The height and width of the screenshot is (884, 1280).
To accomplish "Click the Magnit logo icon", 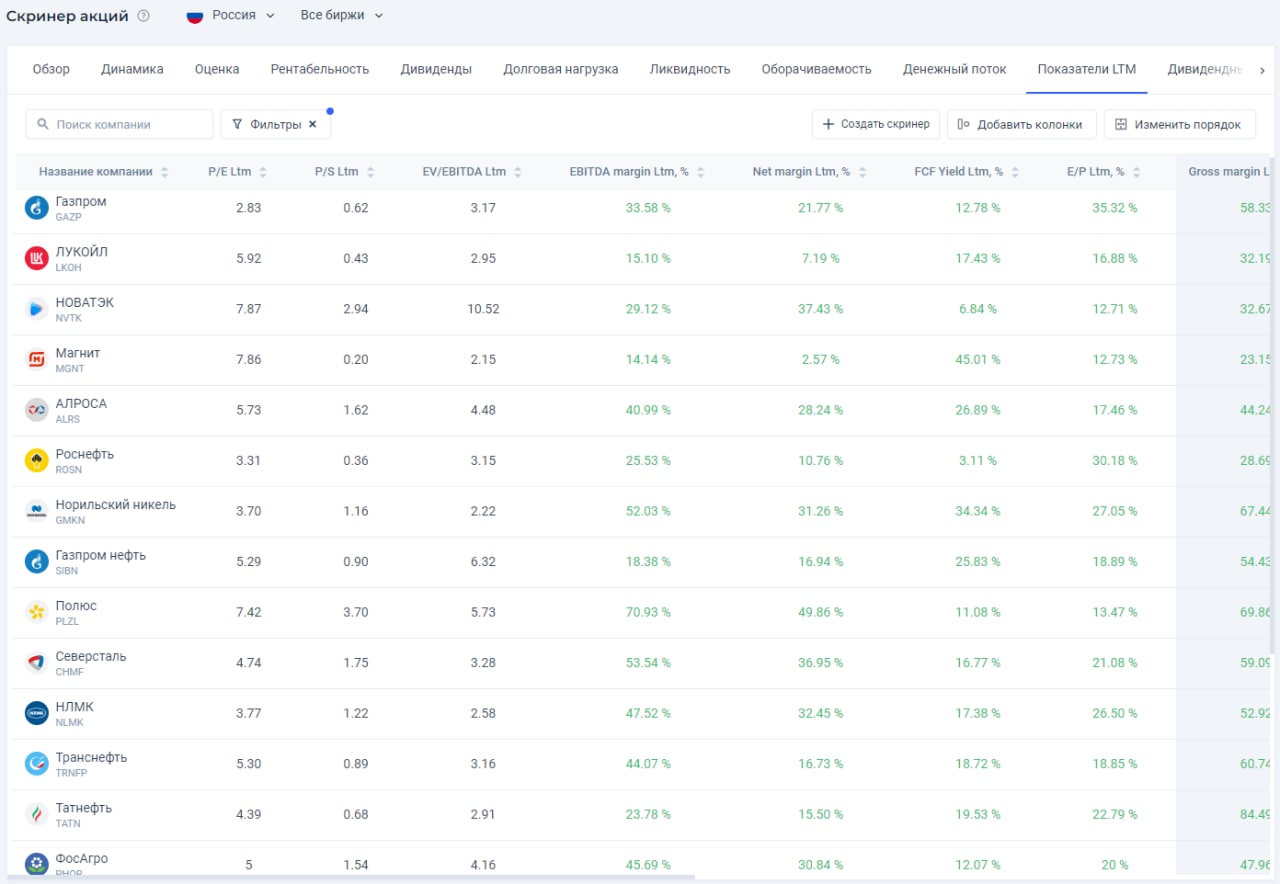I will click(37, 359).
